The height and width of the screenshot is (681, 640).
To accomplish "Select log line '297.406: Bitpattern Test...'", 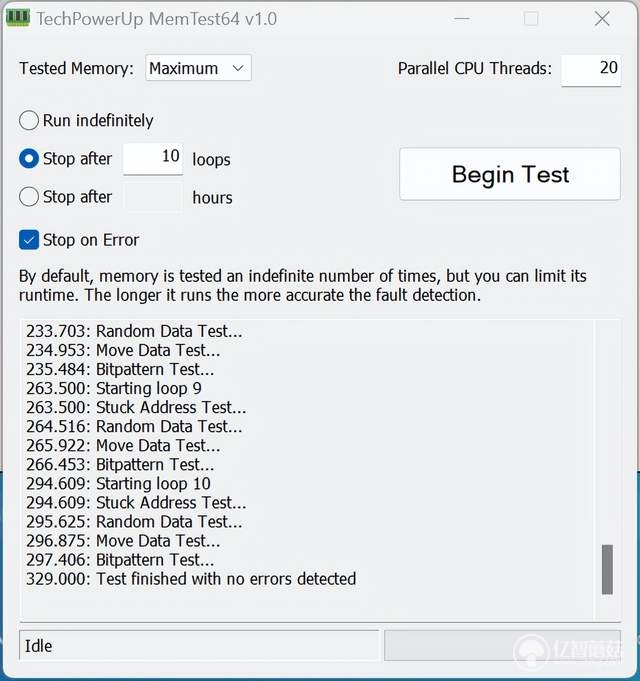I will coord(120,560).
